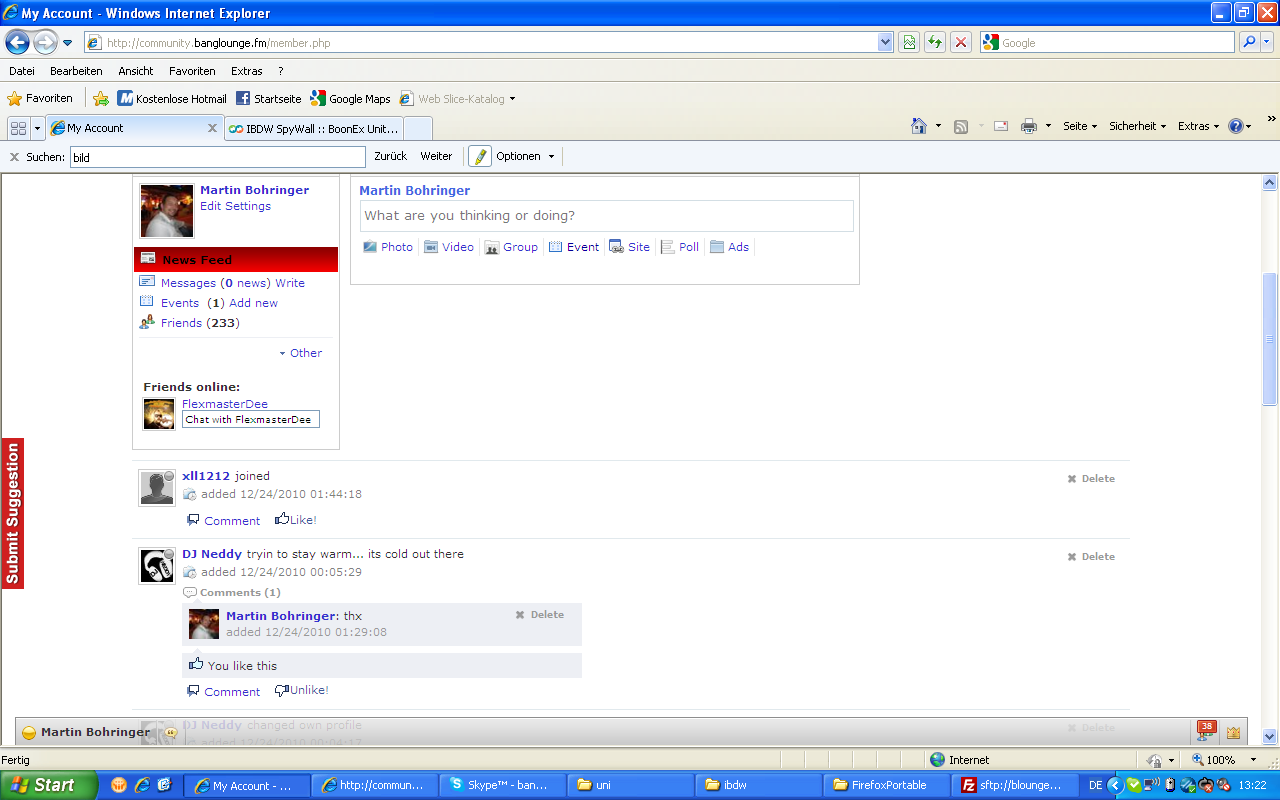Click in the 'What are you thinking' field

607,216
